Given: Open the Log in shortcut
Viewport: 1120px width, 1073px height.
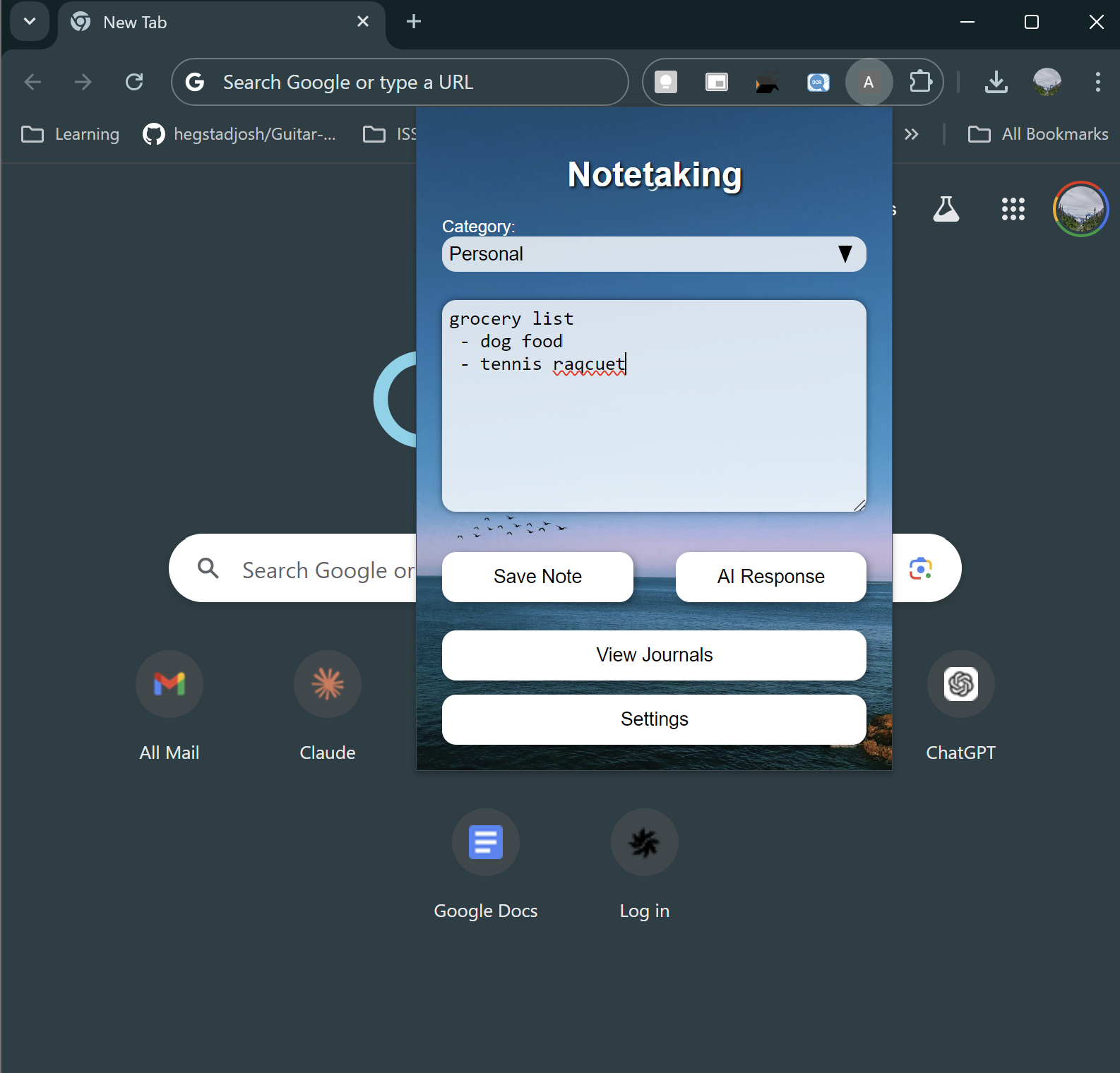Looking at the screenshot, I should [x=645, y=864].
